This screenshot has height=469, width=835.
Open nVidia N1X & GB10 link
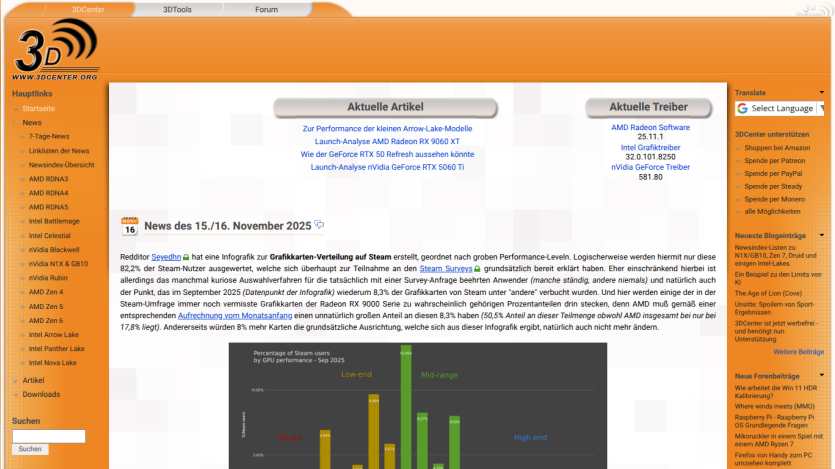59,264
